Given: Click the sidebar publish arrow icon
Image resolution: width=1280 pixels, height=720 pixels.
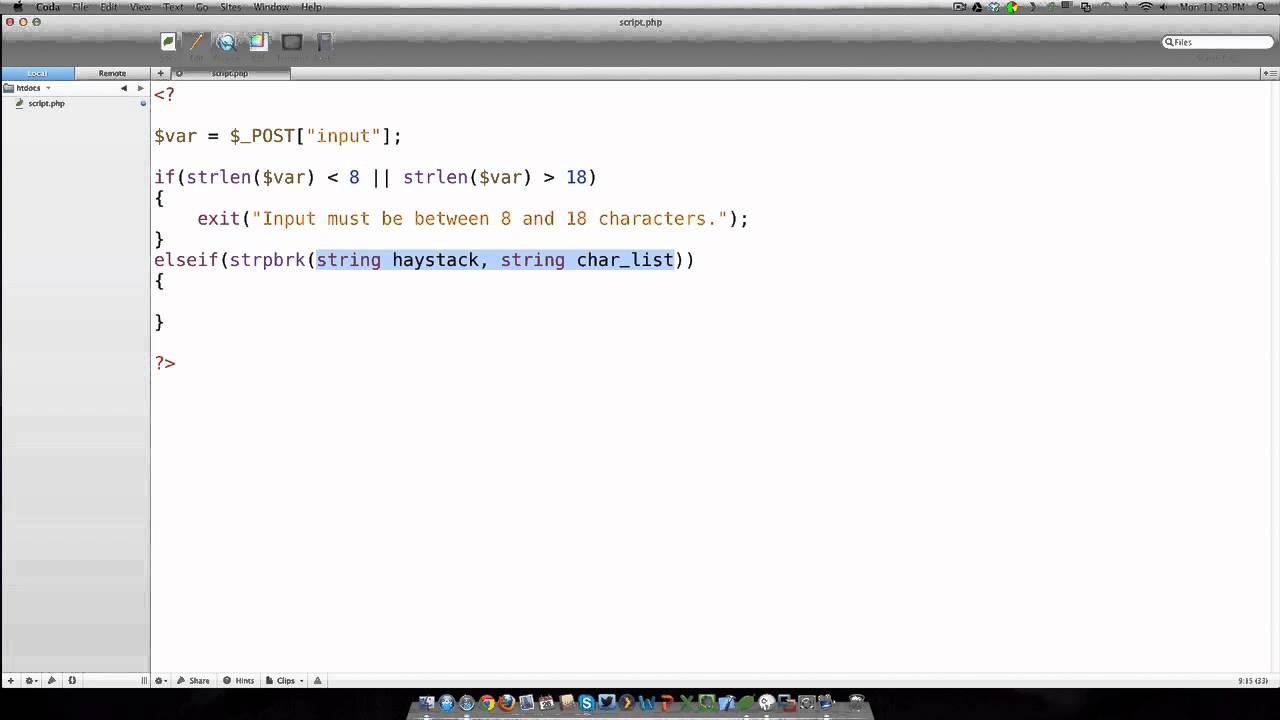Looking at the screenshot, I should [x=52, y=681].
